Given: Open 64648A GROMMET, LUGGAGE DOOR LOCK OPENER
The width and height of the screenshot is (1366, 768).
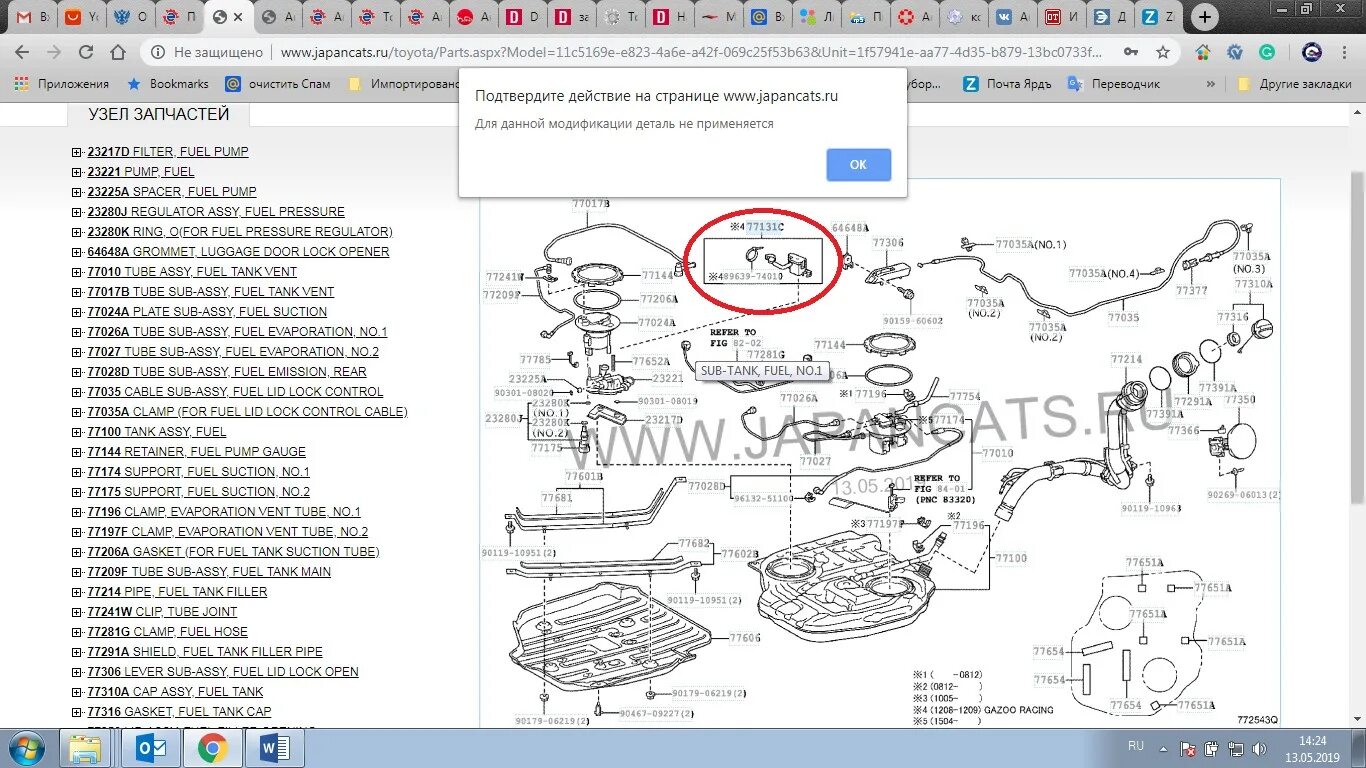Looking at the screenshot, I should [238, 252].
